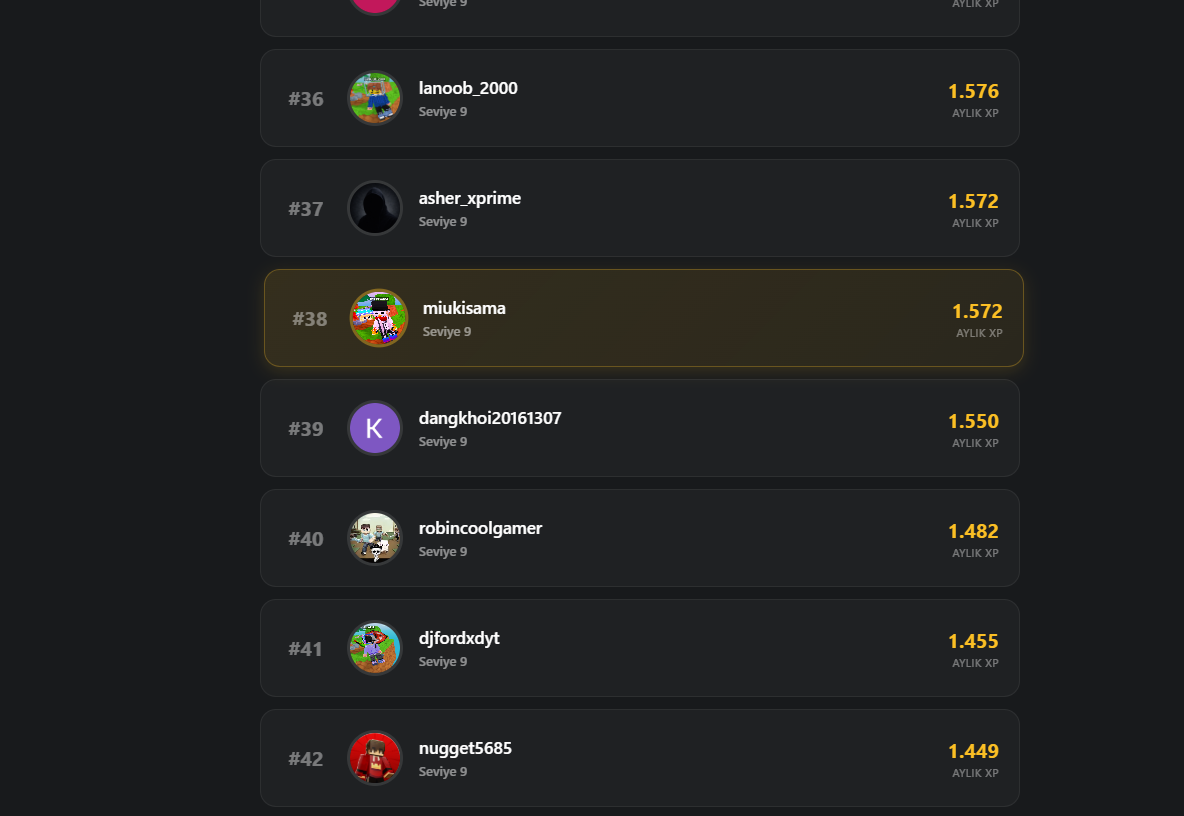
Task: Click the dangkhoi20161307 username
Action: point(490,418)
